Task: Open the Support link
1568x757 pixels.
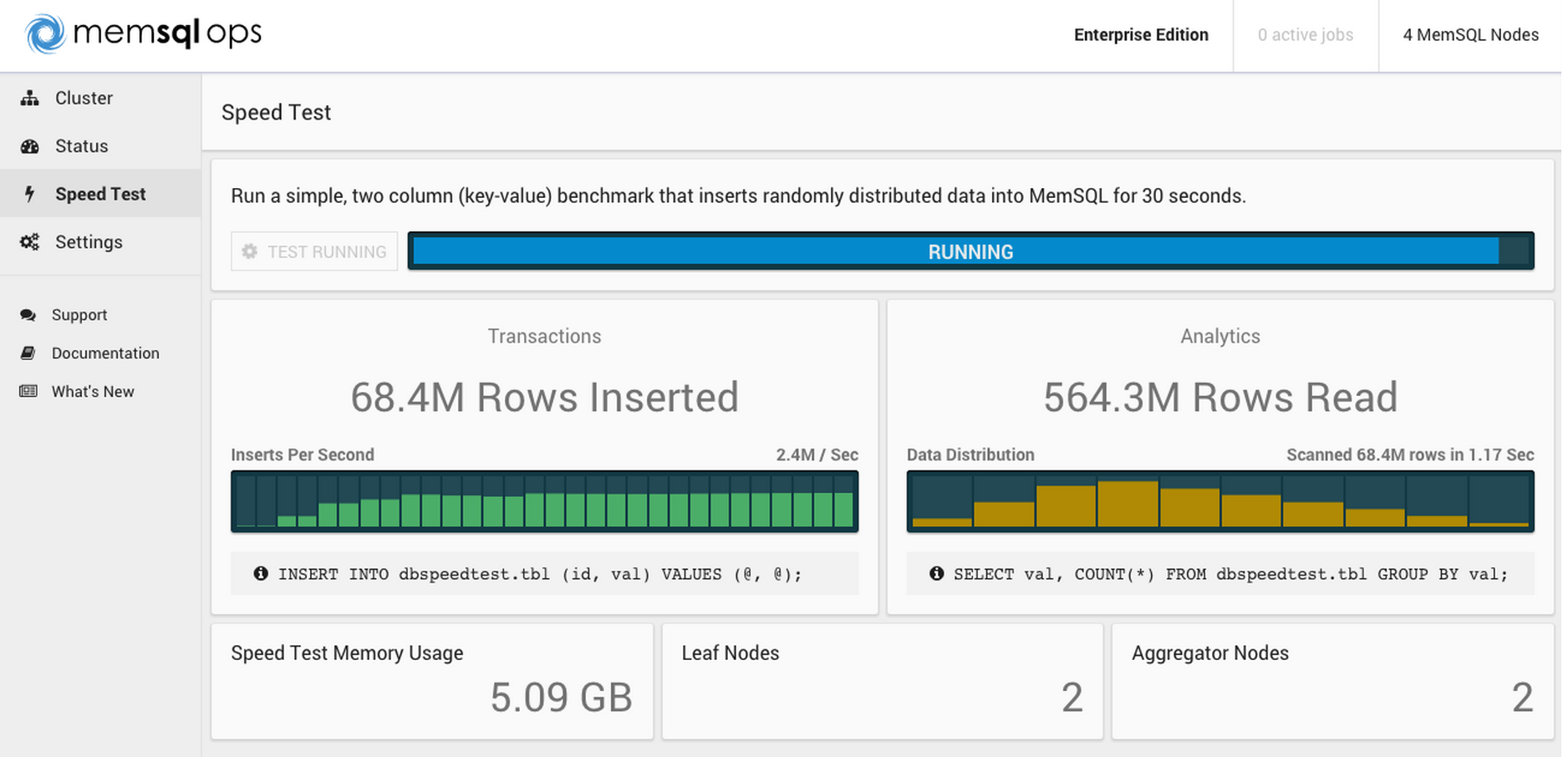Action: (79, 315)
